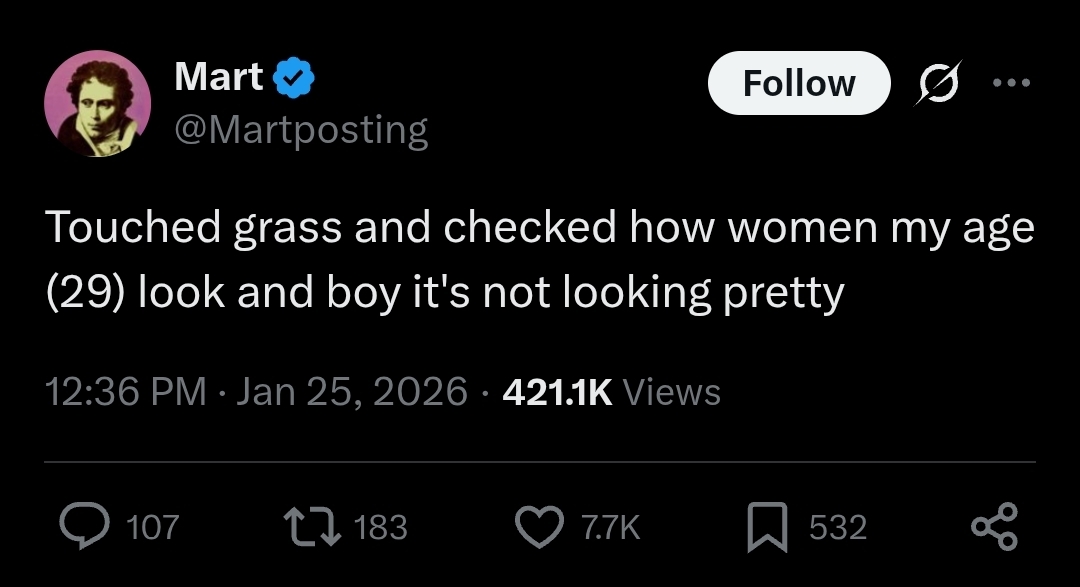
Task: Click the 7.7K likes count
Action: [x=611, y=527]
